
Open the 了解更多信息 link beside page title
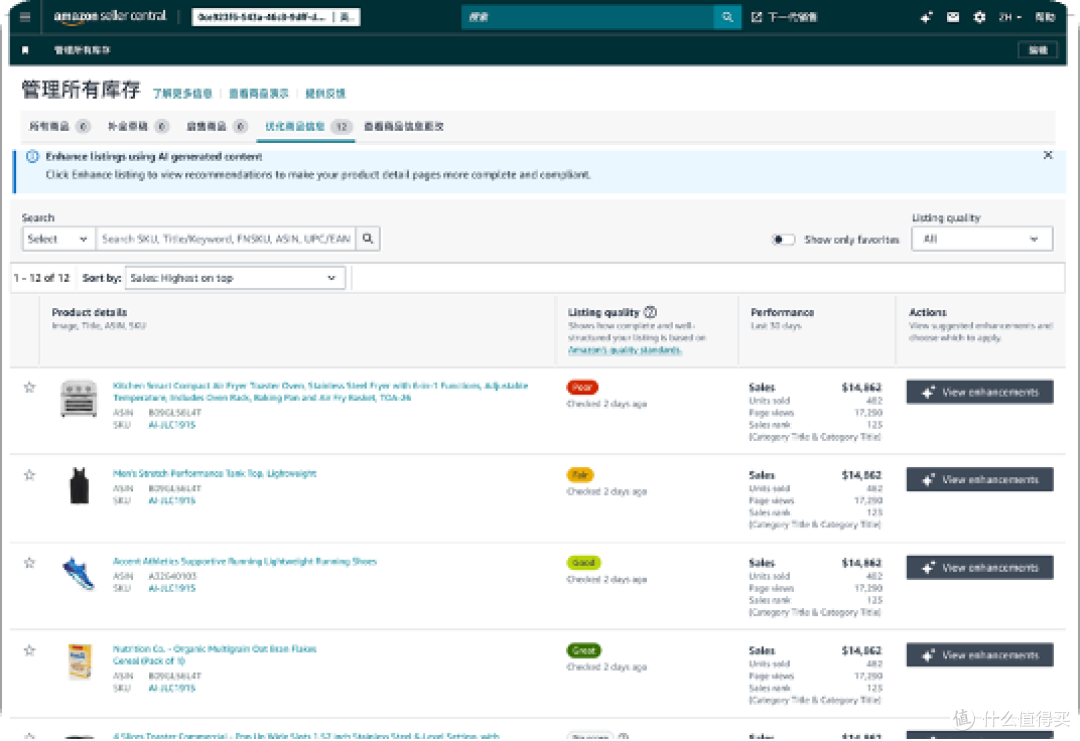point(182,93)
